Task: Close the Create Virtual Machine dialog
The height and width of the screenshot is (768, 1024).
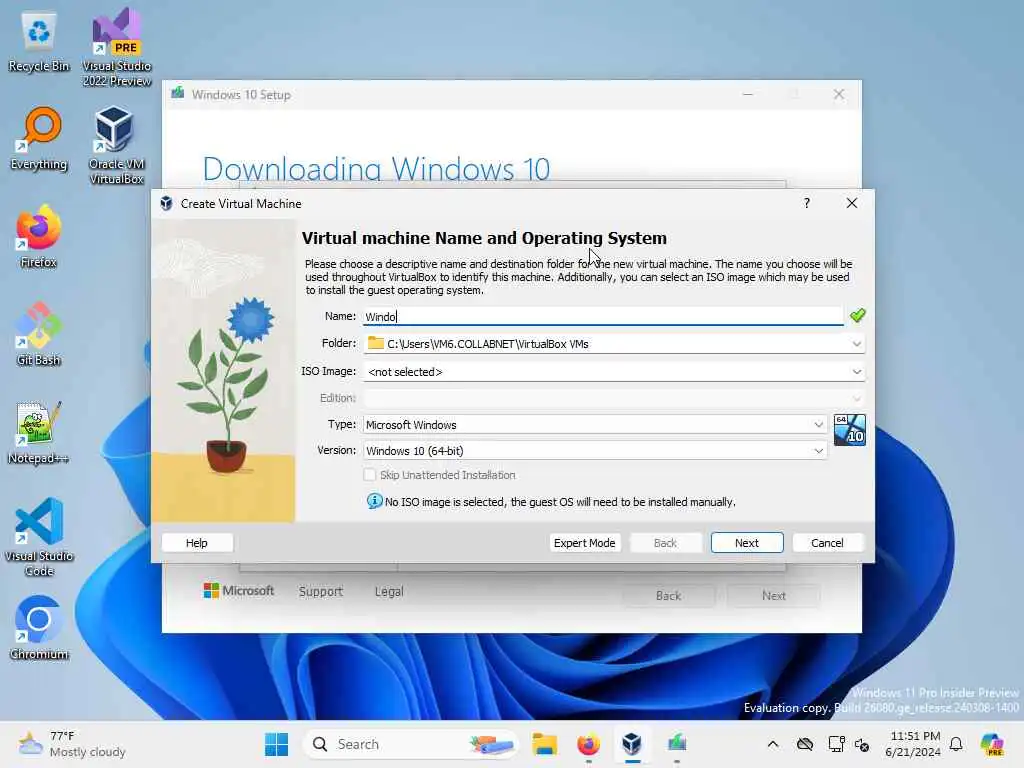Action: click(852, 203)
